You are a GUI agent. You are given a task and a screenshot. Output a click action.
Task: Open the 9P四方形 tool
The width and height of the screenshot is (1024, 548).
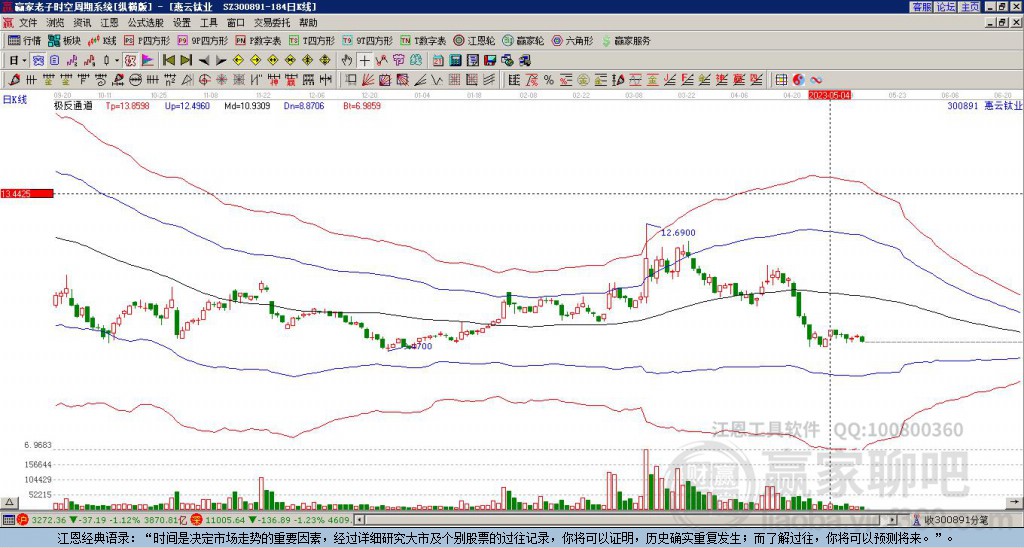coord(202,40)
